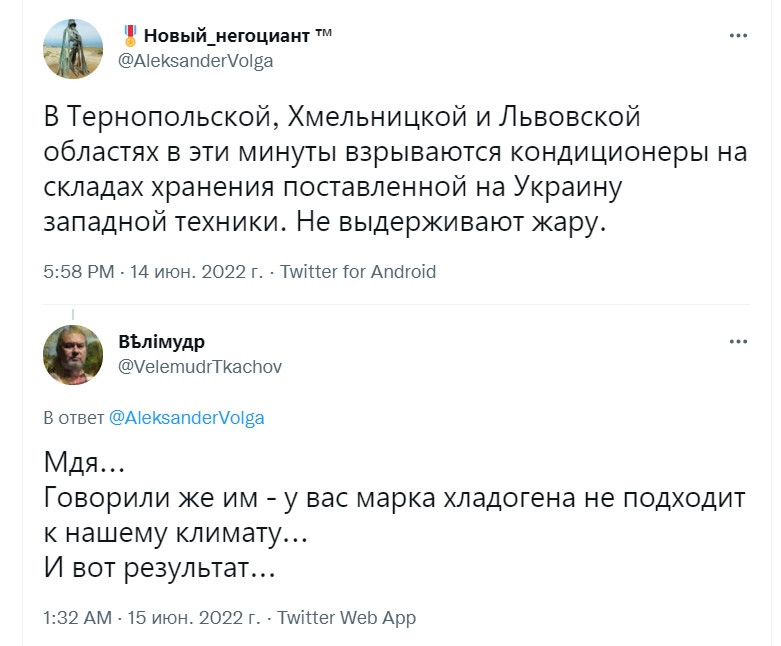This screenshot has height=646, width=781.
Task: Click the @AleksanderVolga handle under the author name
Action: coord(195,60)
